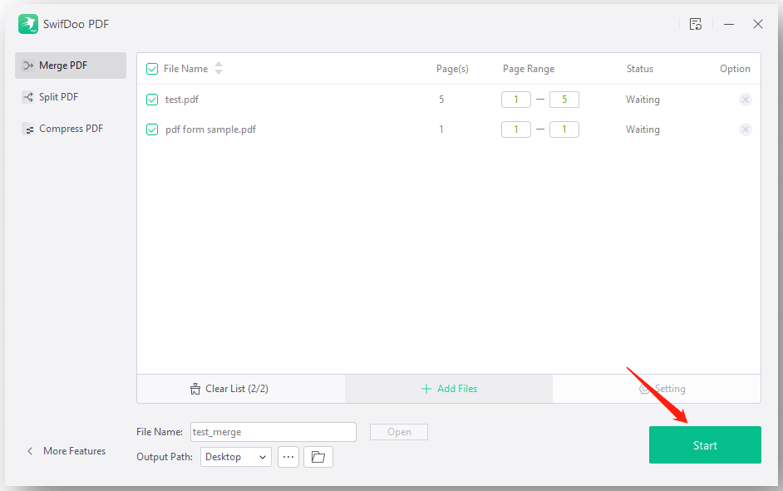Click the File Name input field
This screenshot has height=491, width=783.
point(273,432)
